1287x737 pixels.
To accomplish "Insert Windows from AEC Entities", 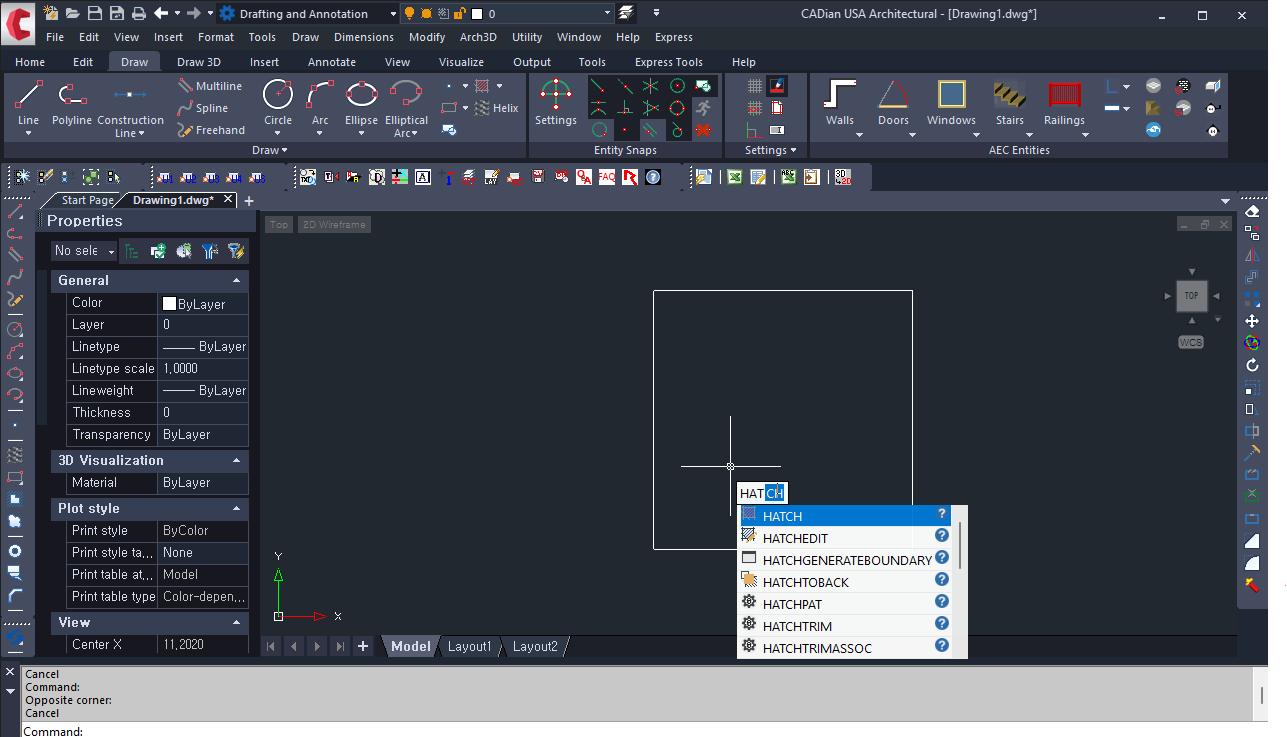I will (x=951, y=104).
